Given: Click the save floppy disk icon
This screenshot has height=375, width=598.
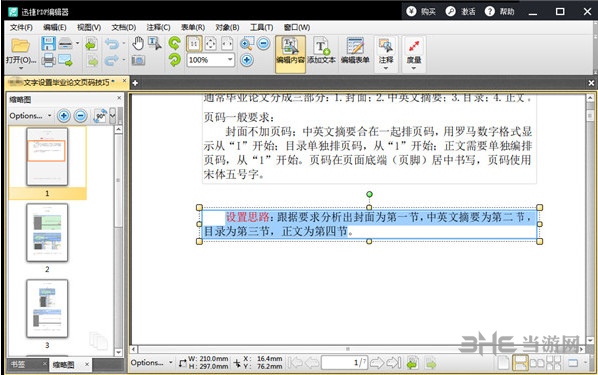Looking at the screenshot, I should 48,43.
